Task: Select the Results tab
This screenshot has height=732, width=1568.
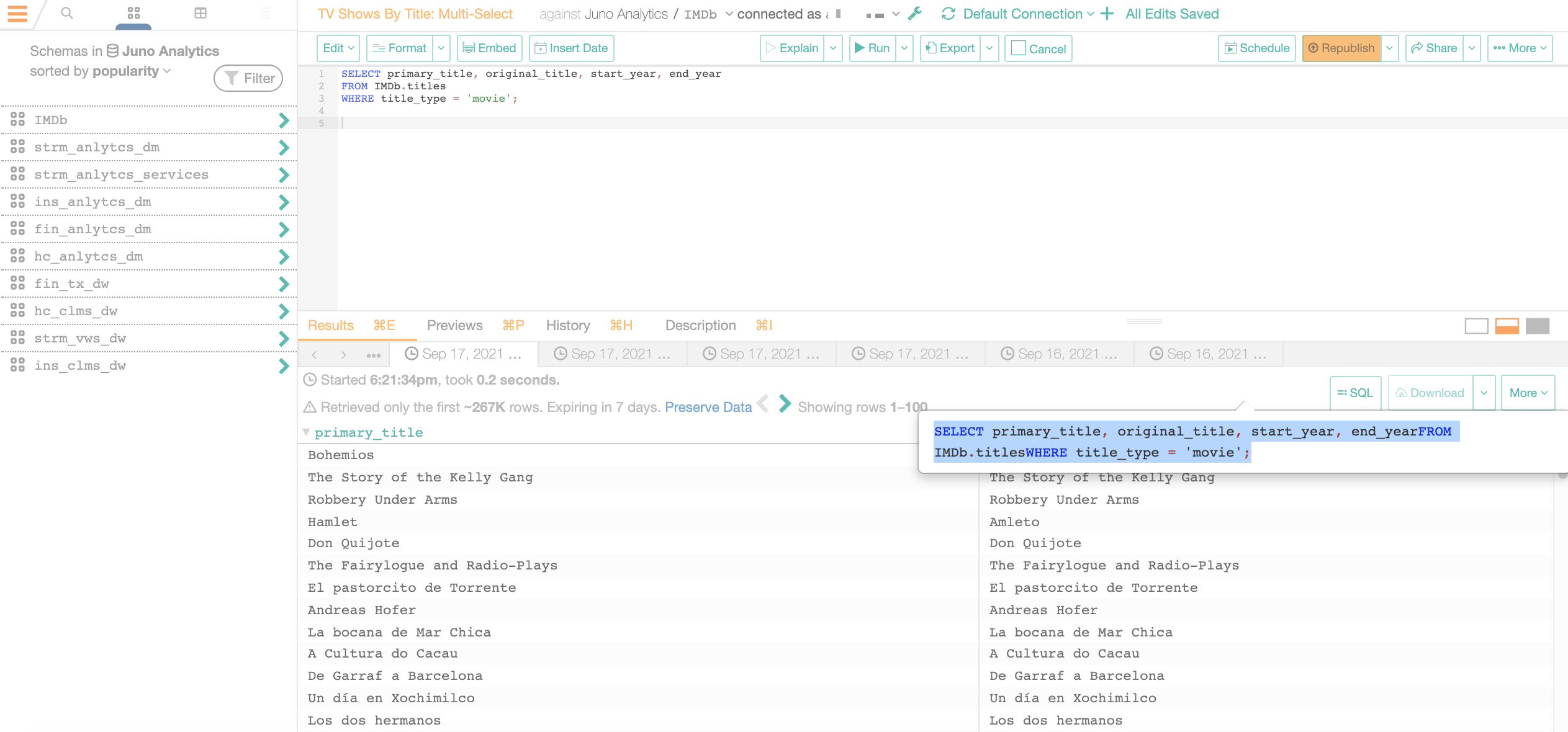Action: coord(330,325)
